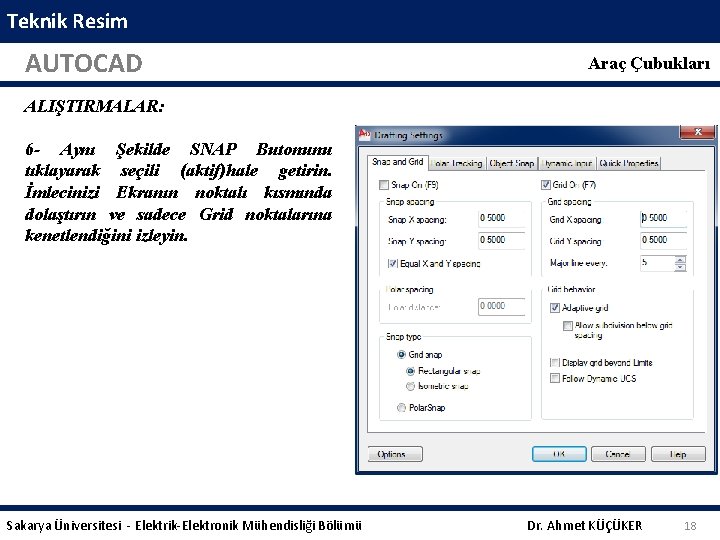Click the 'Araç Çubukları' heading text
The width and height of the screenshot is (720, 540).
tap(649, 63)
